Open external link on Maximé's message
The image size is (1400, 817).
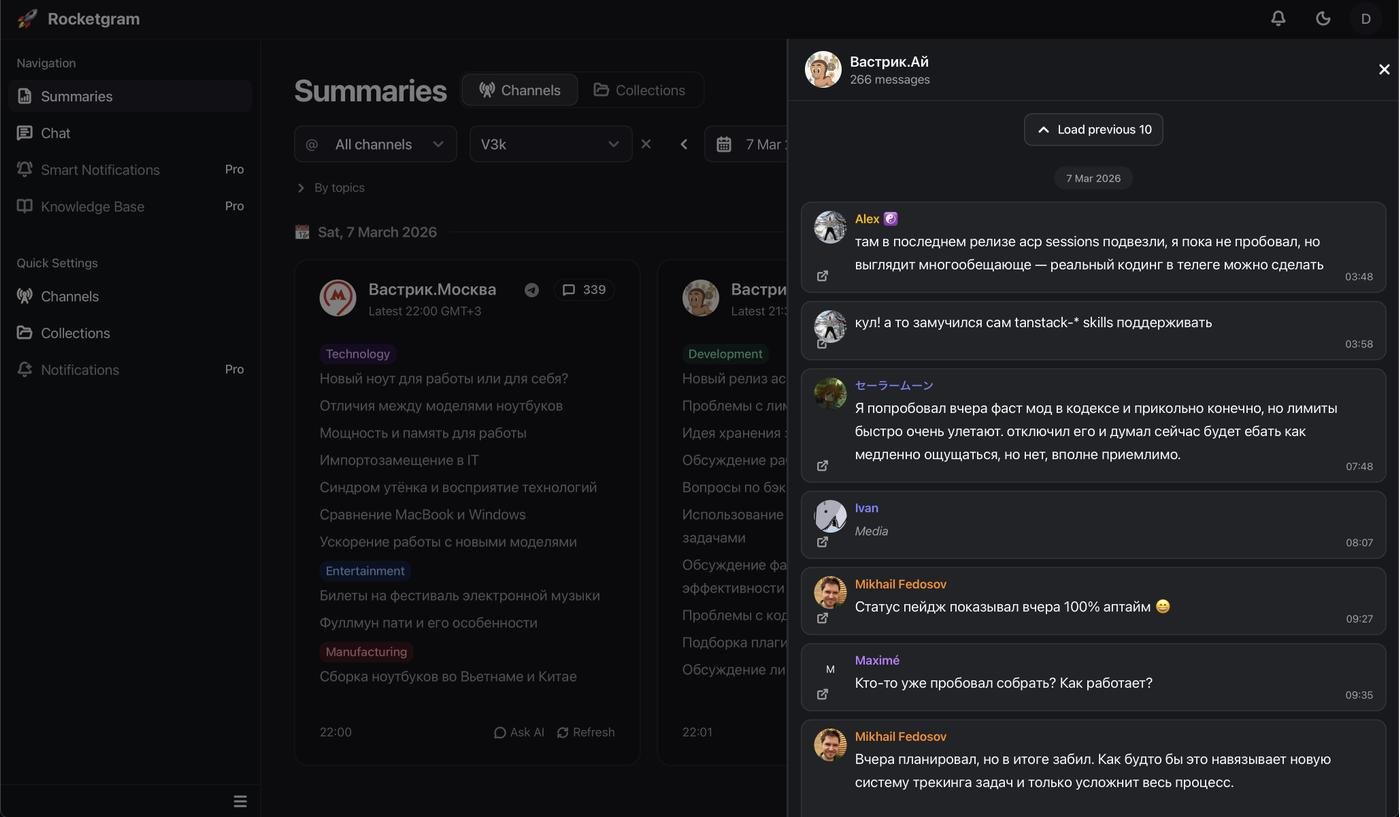pyautogui.click(x=822, y=694)
